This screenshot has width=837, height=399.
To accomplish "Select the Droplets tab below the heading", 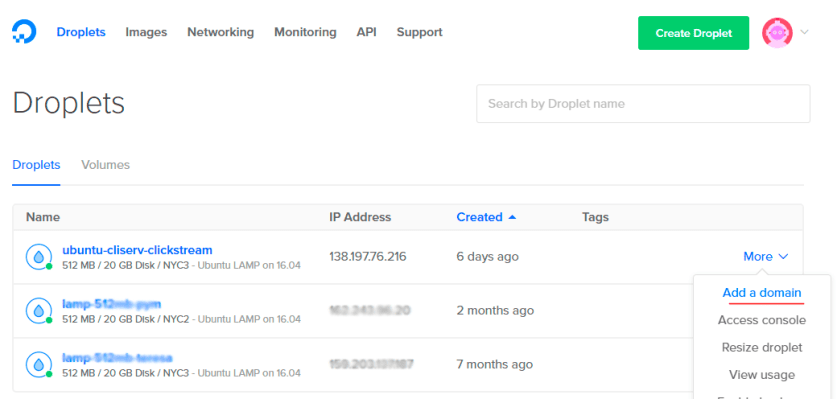I will 36,165.
